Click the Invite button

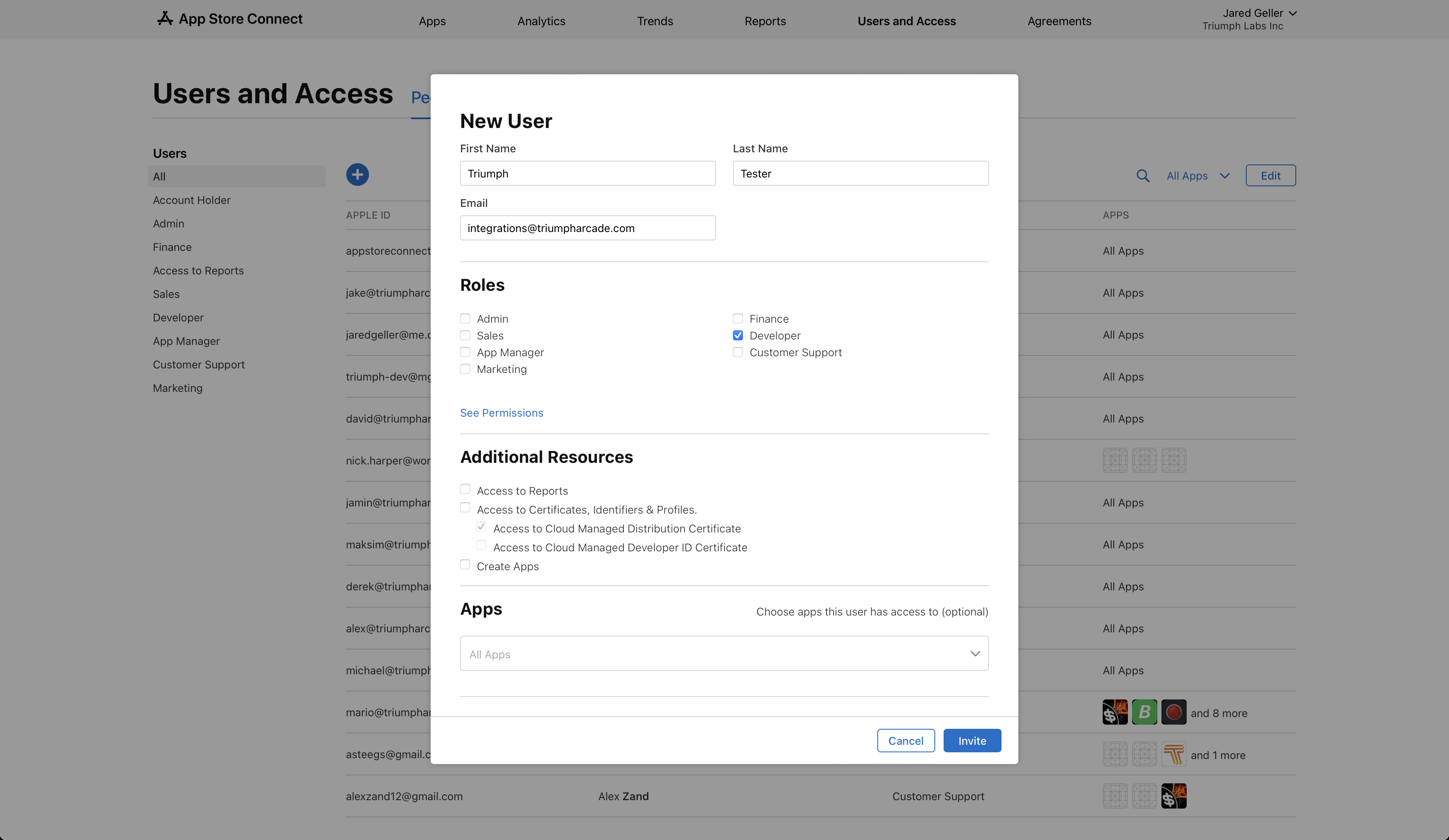pos(972,741)
